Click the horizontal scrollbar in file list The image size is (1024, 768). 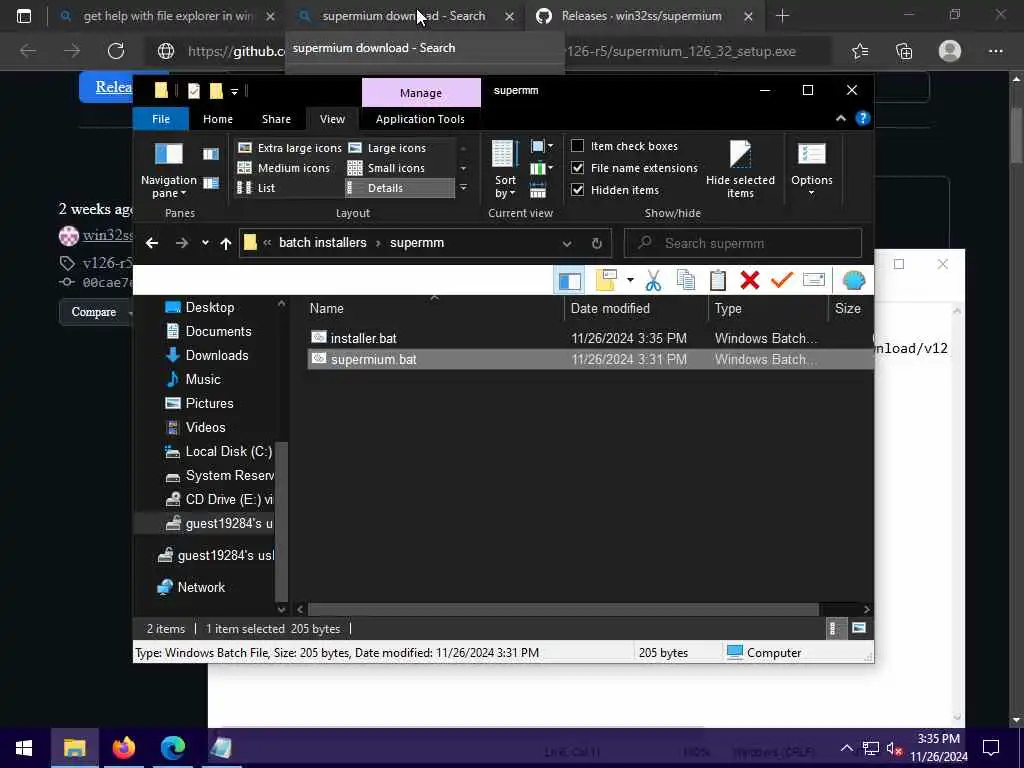click(563, 609)
